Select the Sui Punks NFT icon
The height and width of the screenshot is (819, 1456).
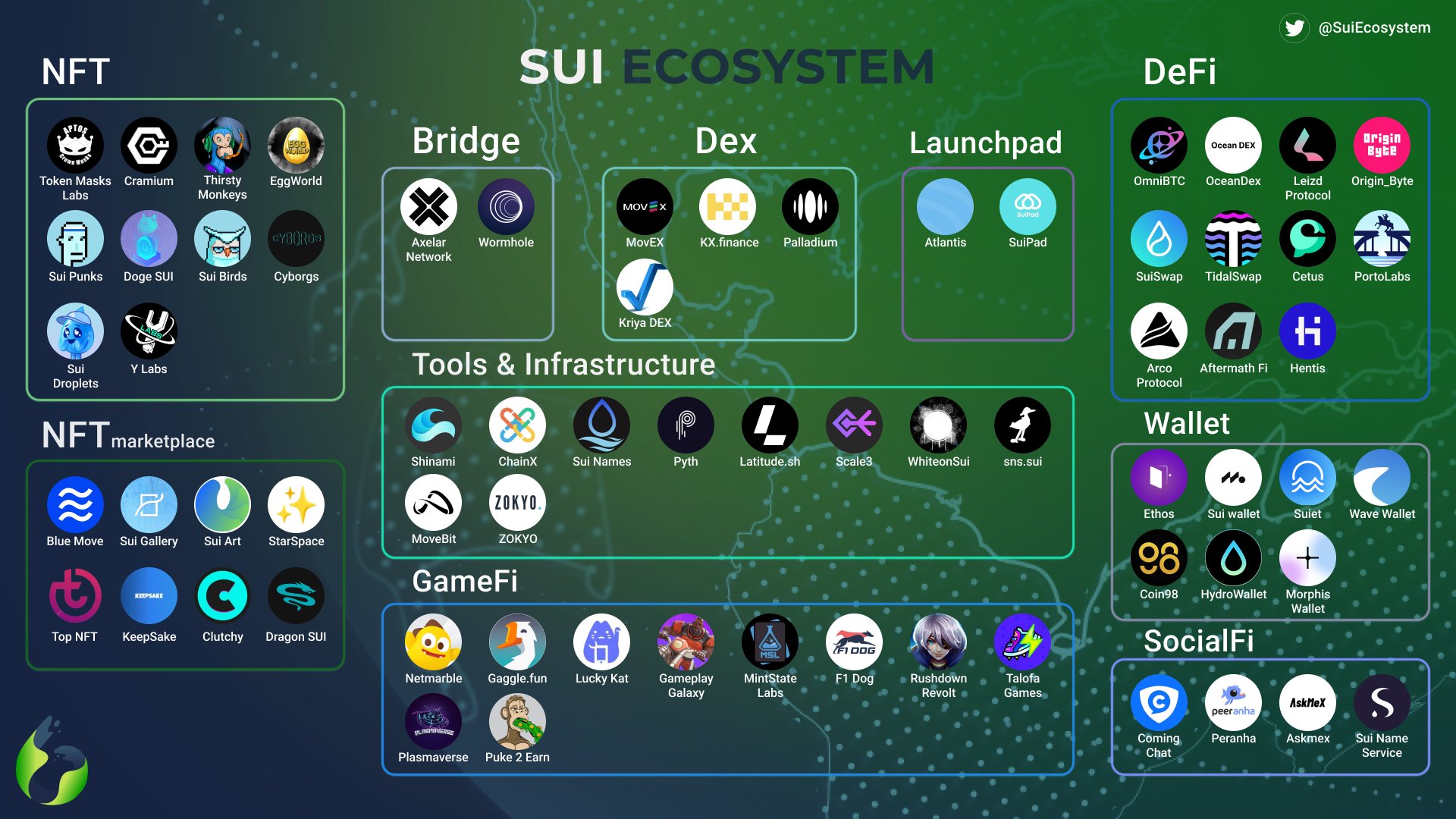75,239
